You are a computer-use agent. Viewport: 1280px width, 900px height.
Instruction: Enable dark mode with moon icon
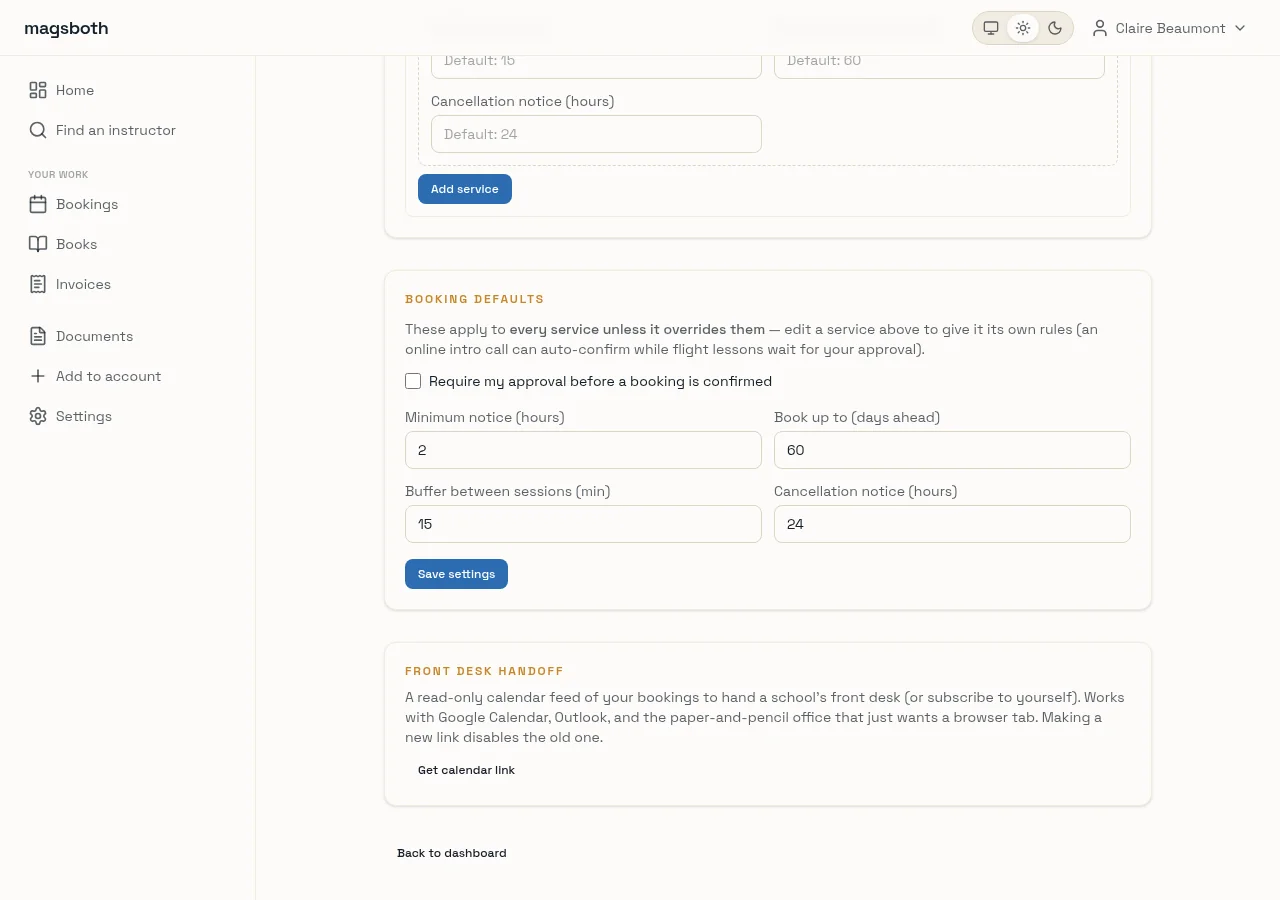tap(1055, 28)
